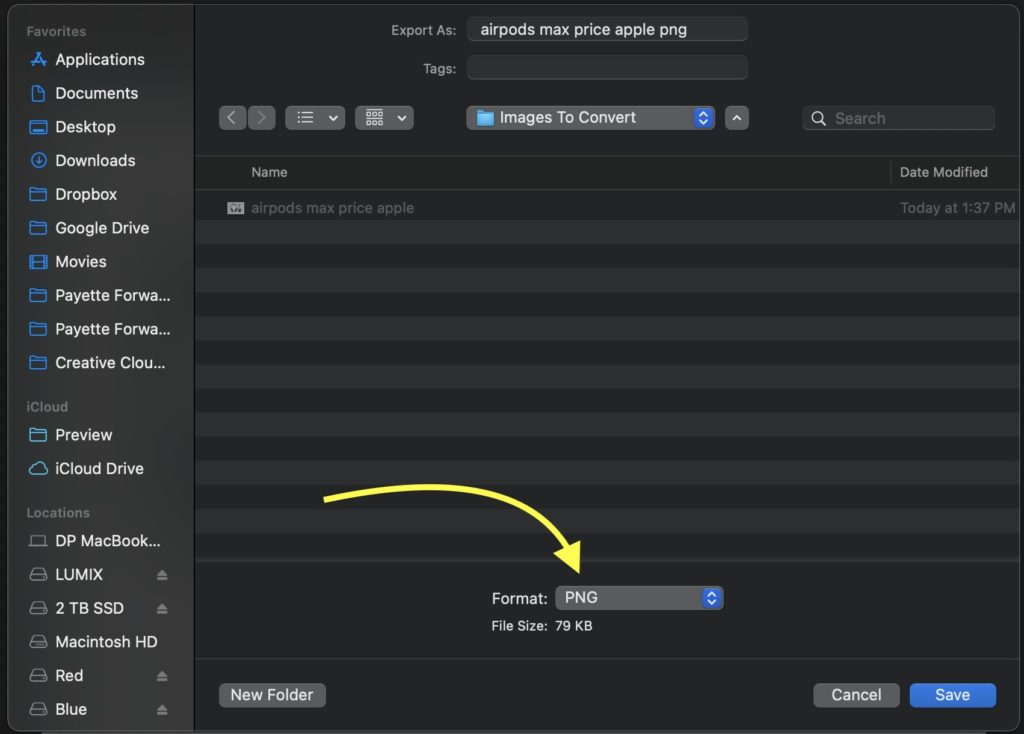Click the Documents page icon
This screenshot has width=1024, height=734.
39,93
